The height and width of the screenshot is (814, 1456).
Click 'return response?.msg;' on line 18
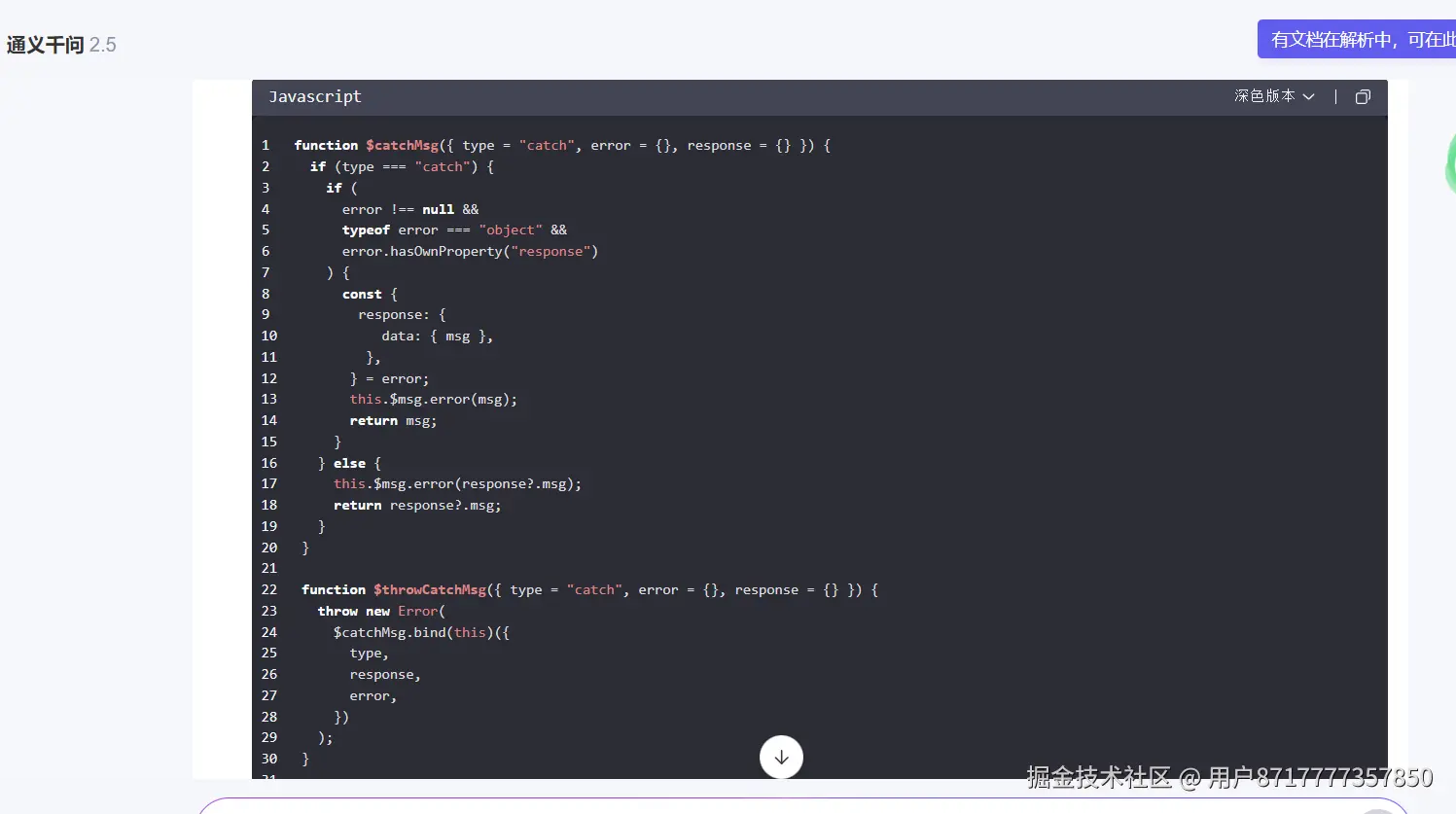click(x=417, y=505)
